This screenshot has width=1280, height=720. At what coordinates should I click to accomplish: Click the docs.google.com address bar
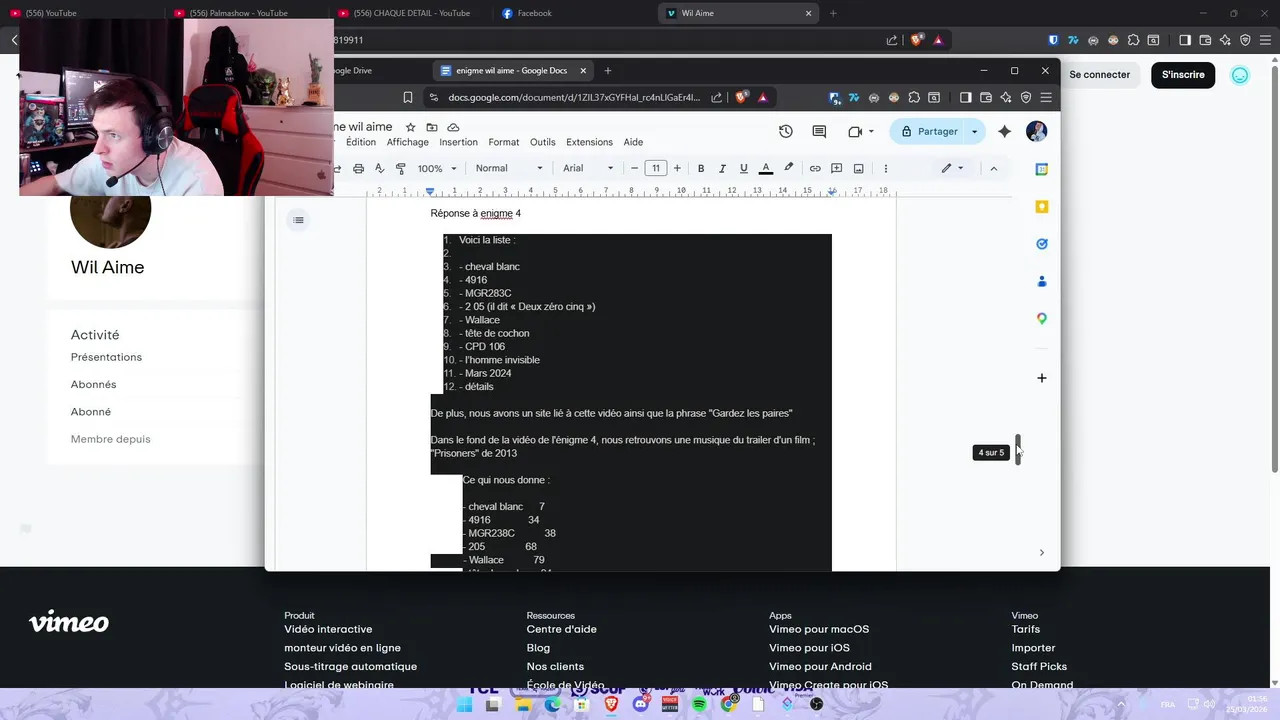pos(573,97)
